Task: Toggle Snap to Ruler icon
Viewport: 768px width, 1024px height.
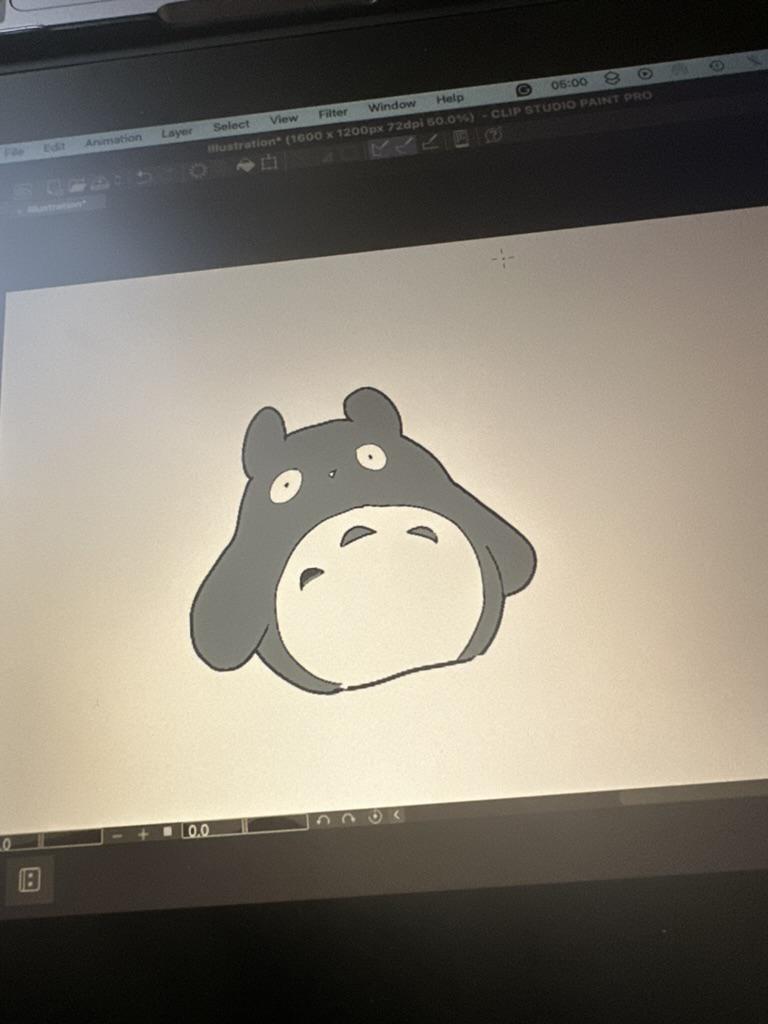Action: tap(379, 150)
